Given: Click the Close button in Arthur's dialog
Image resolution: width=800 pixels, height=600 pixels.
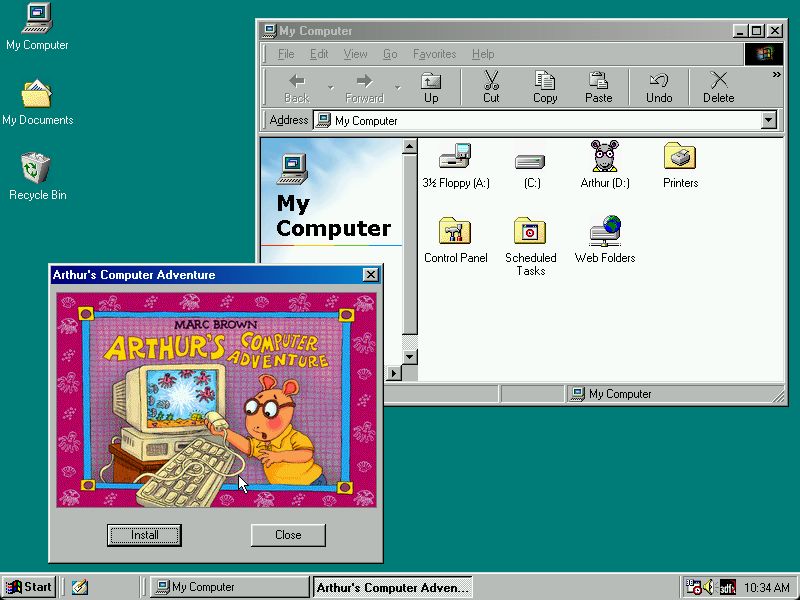Looking at the screenshot, I should coord(288,535).
